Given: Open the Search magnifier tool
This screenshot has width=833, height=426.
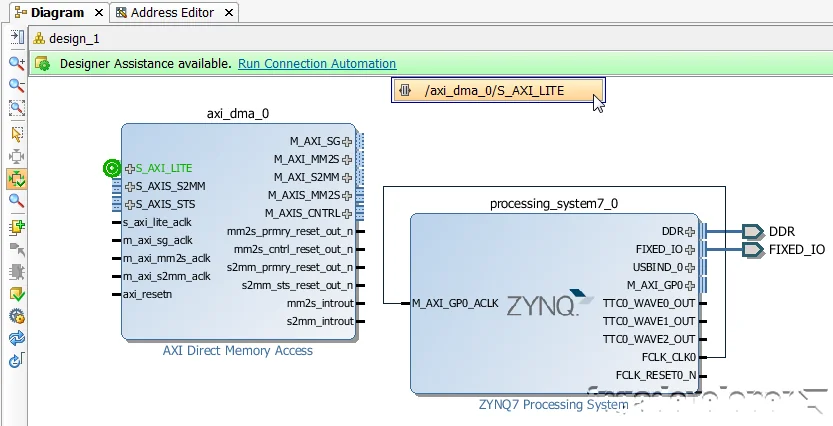Looking at the screenshot, I should coord(17,201).
